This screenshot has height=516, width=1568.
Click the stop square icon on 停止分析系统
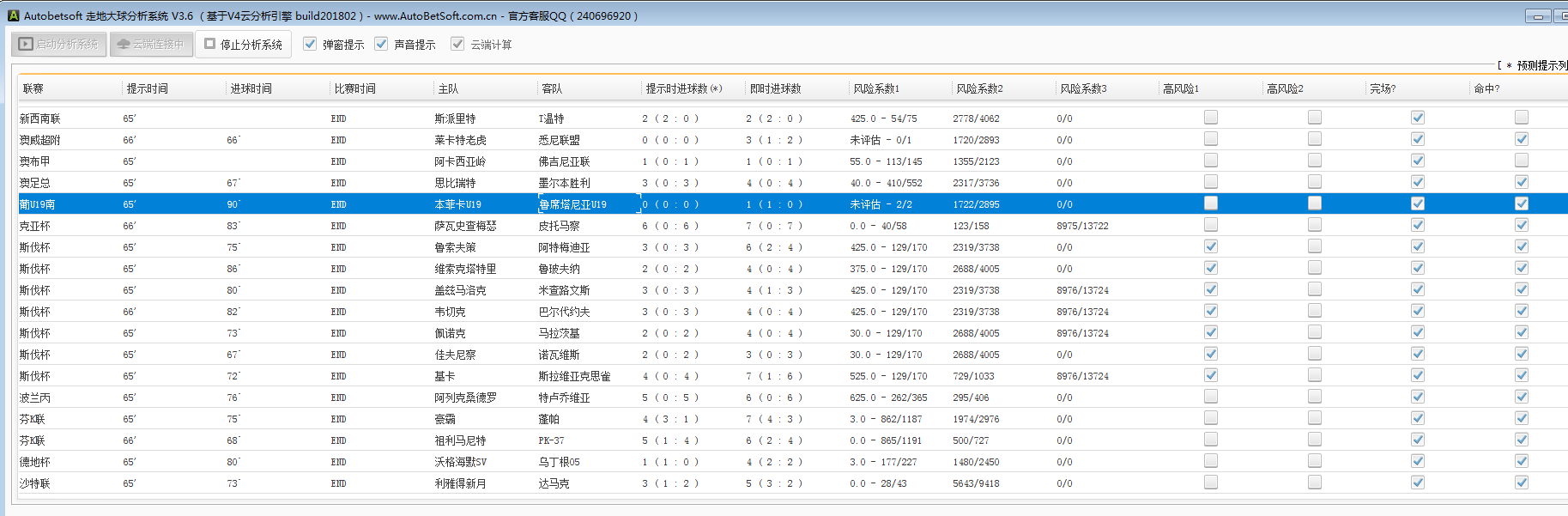point(210,44)
